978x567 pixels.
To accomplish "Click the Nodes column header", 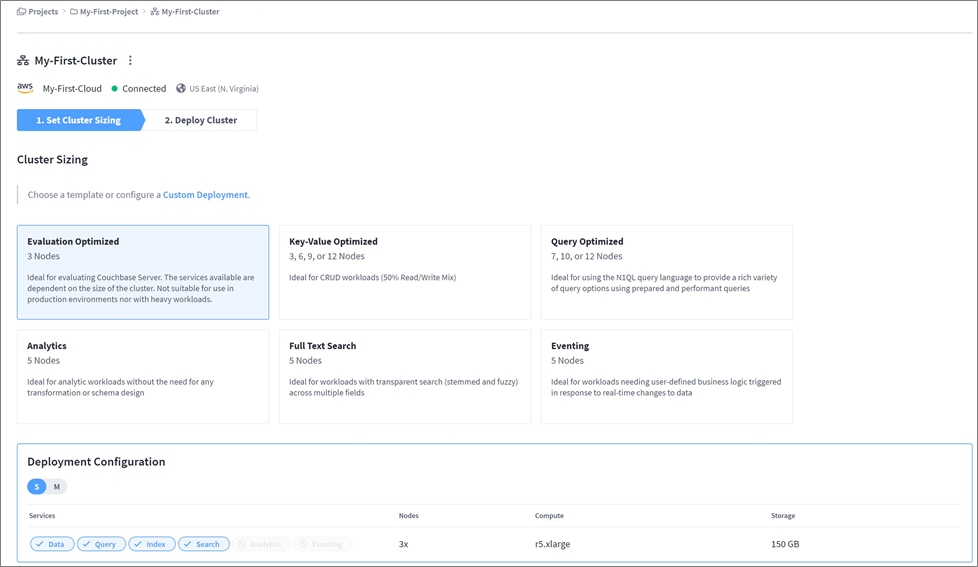I will coord(409,516).
